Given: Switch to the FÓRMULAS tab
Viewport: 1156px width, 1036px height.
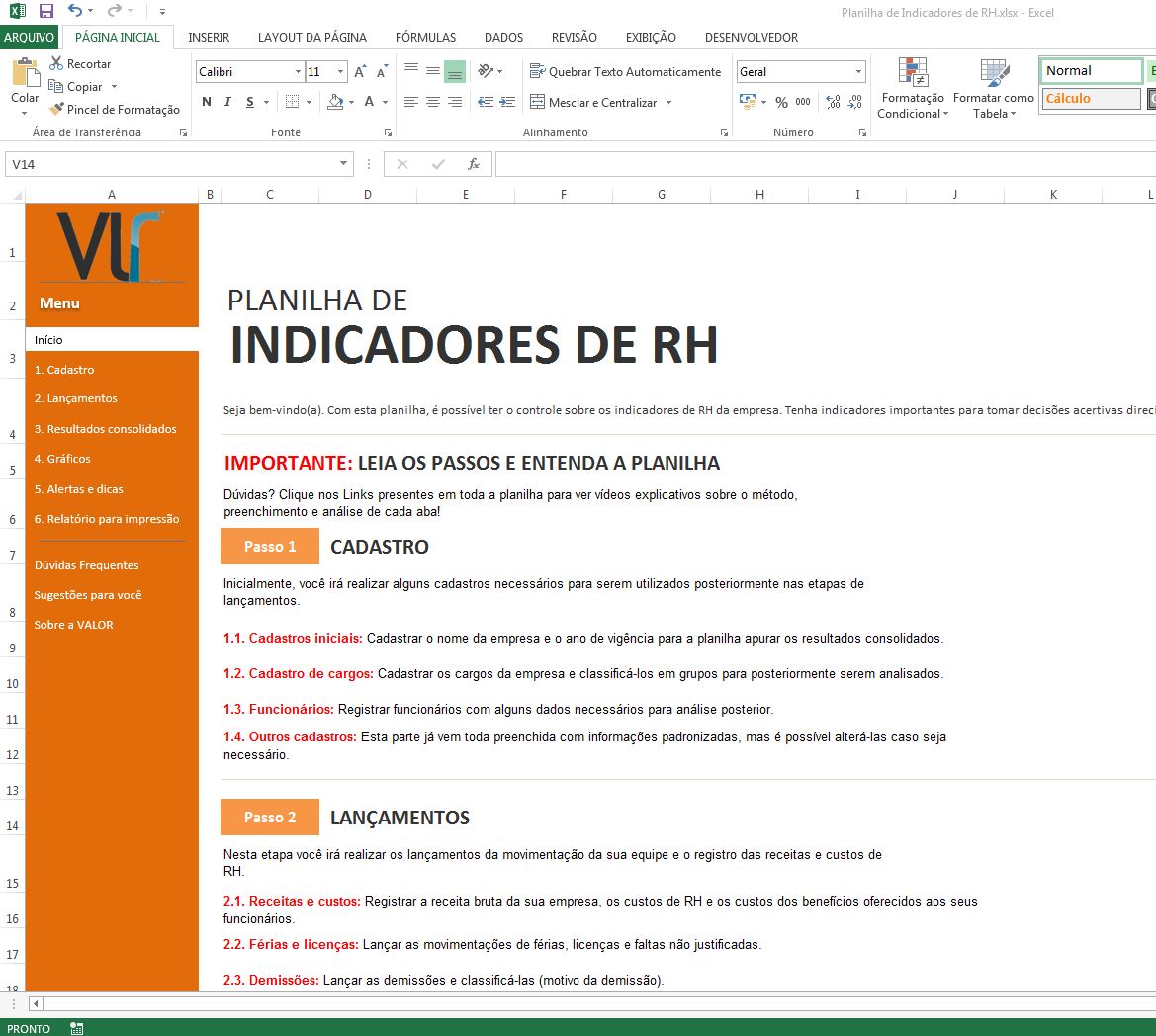Looking at the screenshot, I should pos(425,37).
